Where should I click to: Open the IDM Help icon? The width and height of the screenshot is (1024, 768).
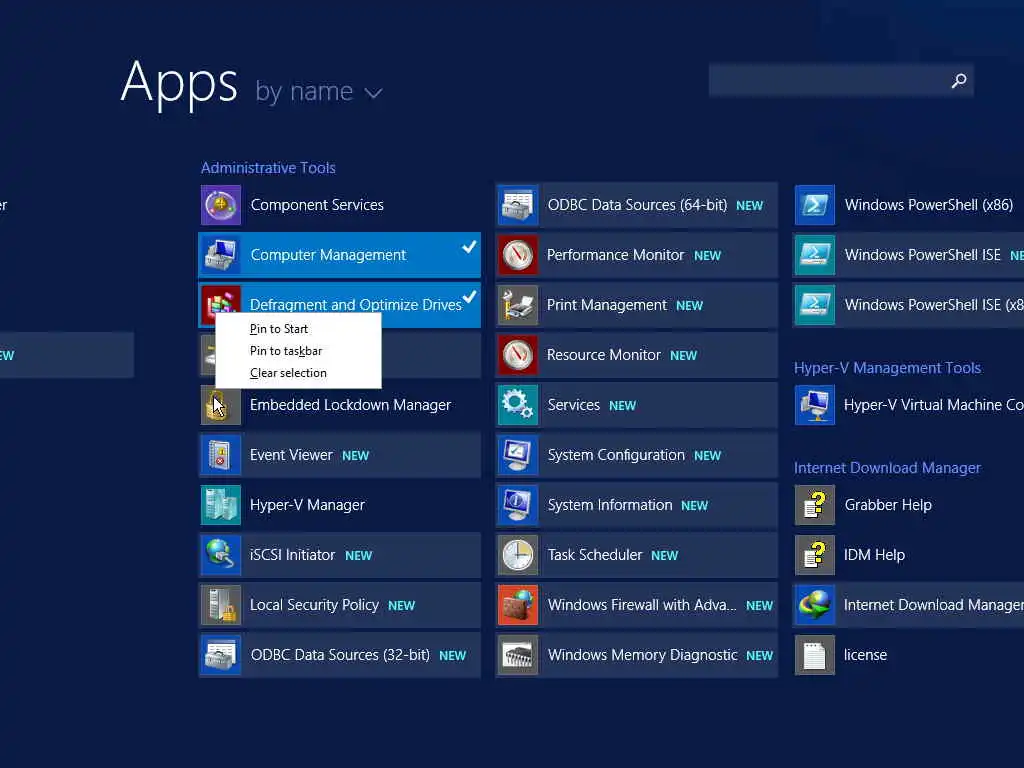(814, 554)
